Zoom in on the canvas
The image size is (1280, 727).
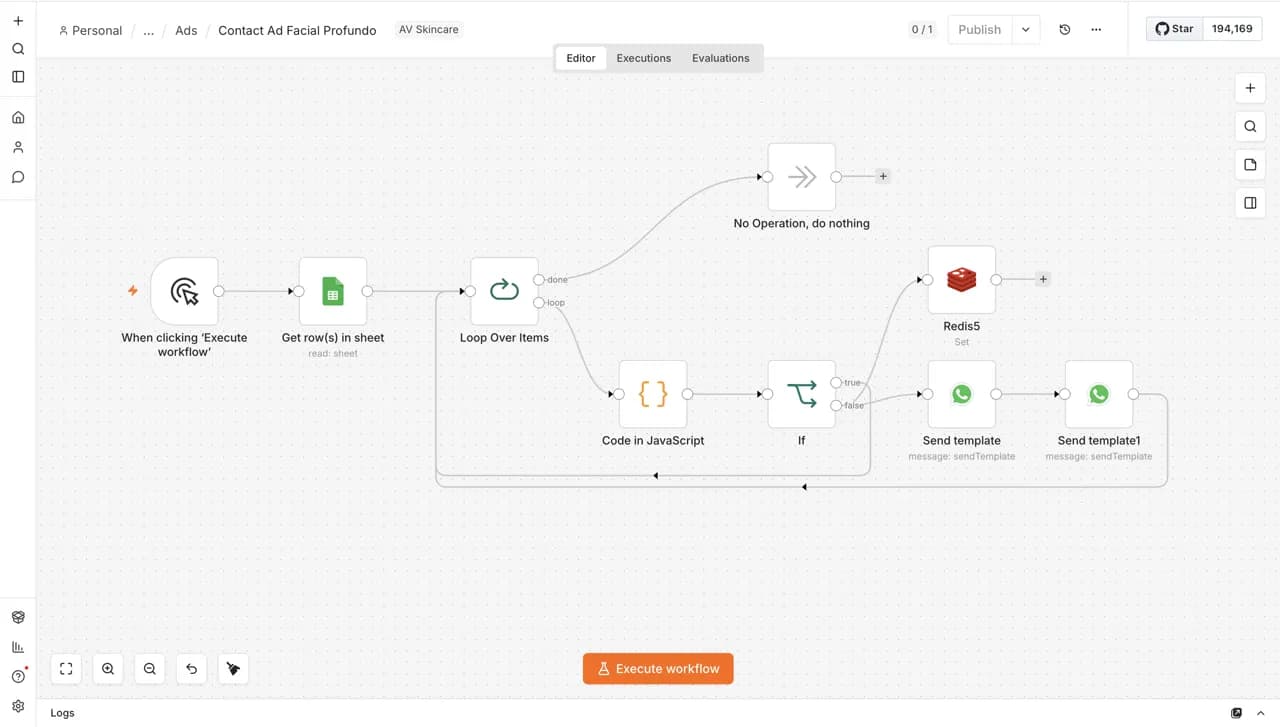click(108, 669)
